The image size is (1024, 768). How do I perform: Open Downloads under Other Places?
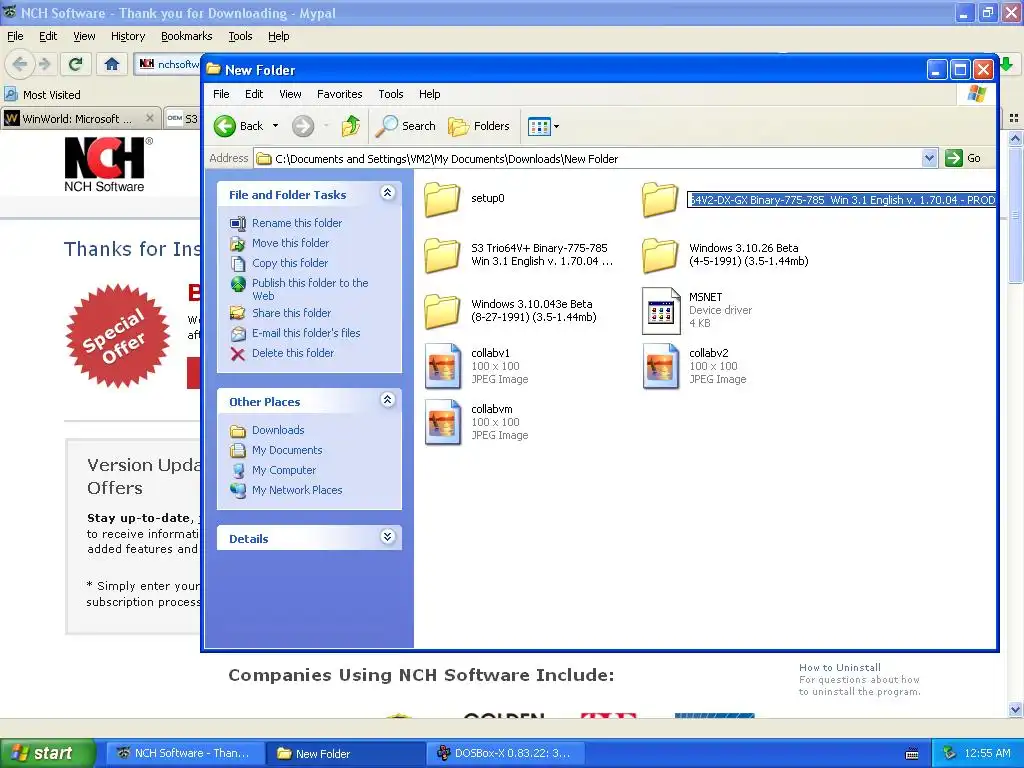[278, 430]
